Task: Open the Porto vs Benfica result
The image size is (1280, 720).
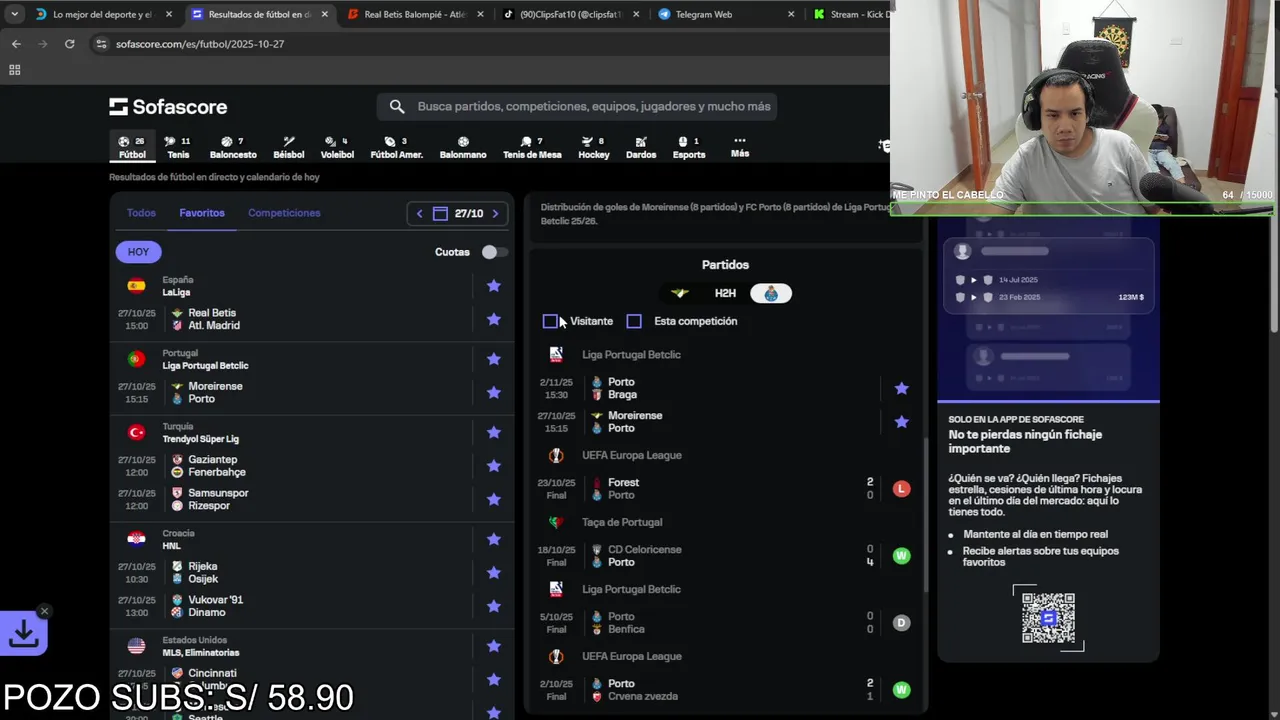Action: pos(725,623)
